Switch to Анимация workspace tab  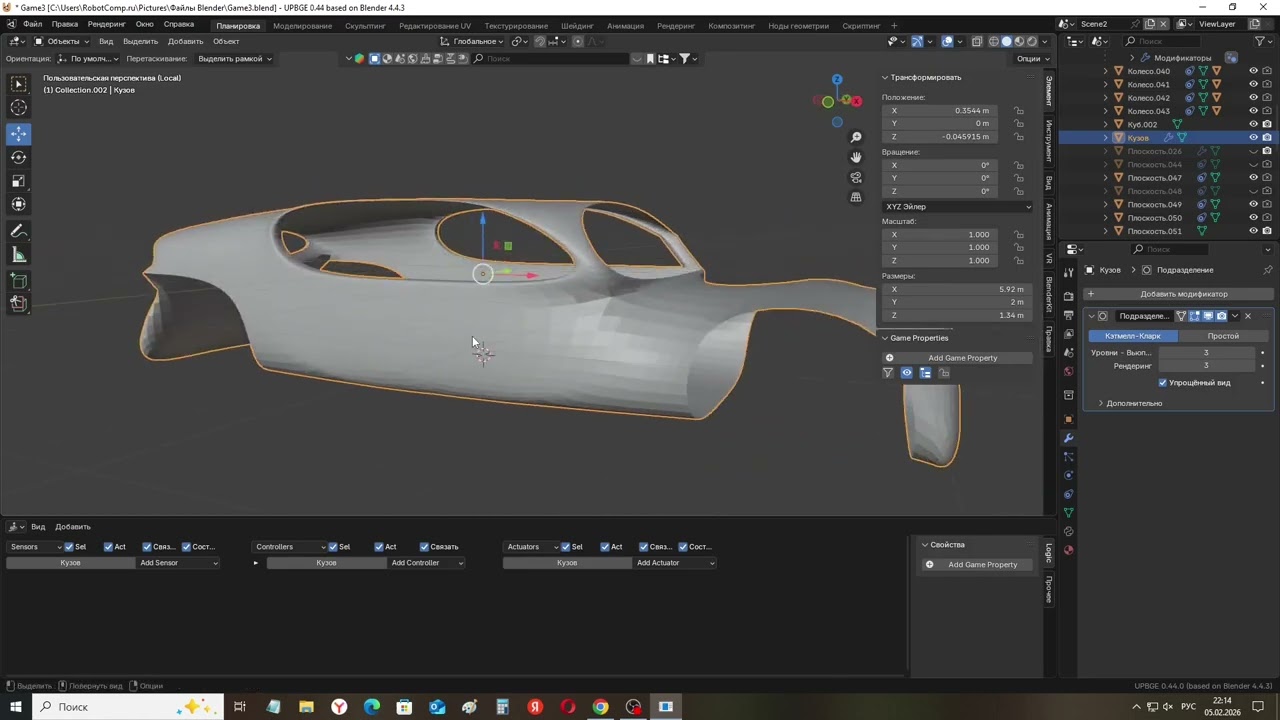(625, 25)
